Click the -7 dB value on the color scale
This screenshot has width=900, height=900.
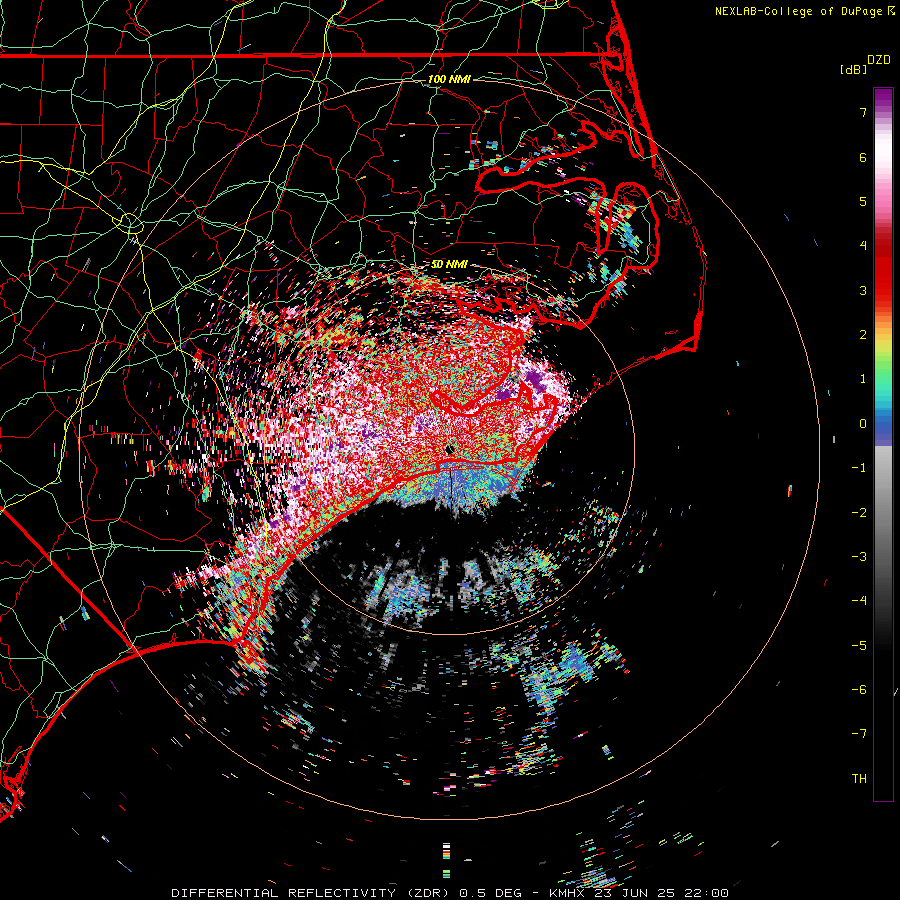tap(859, 734)
